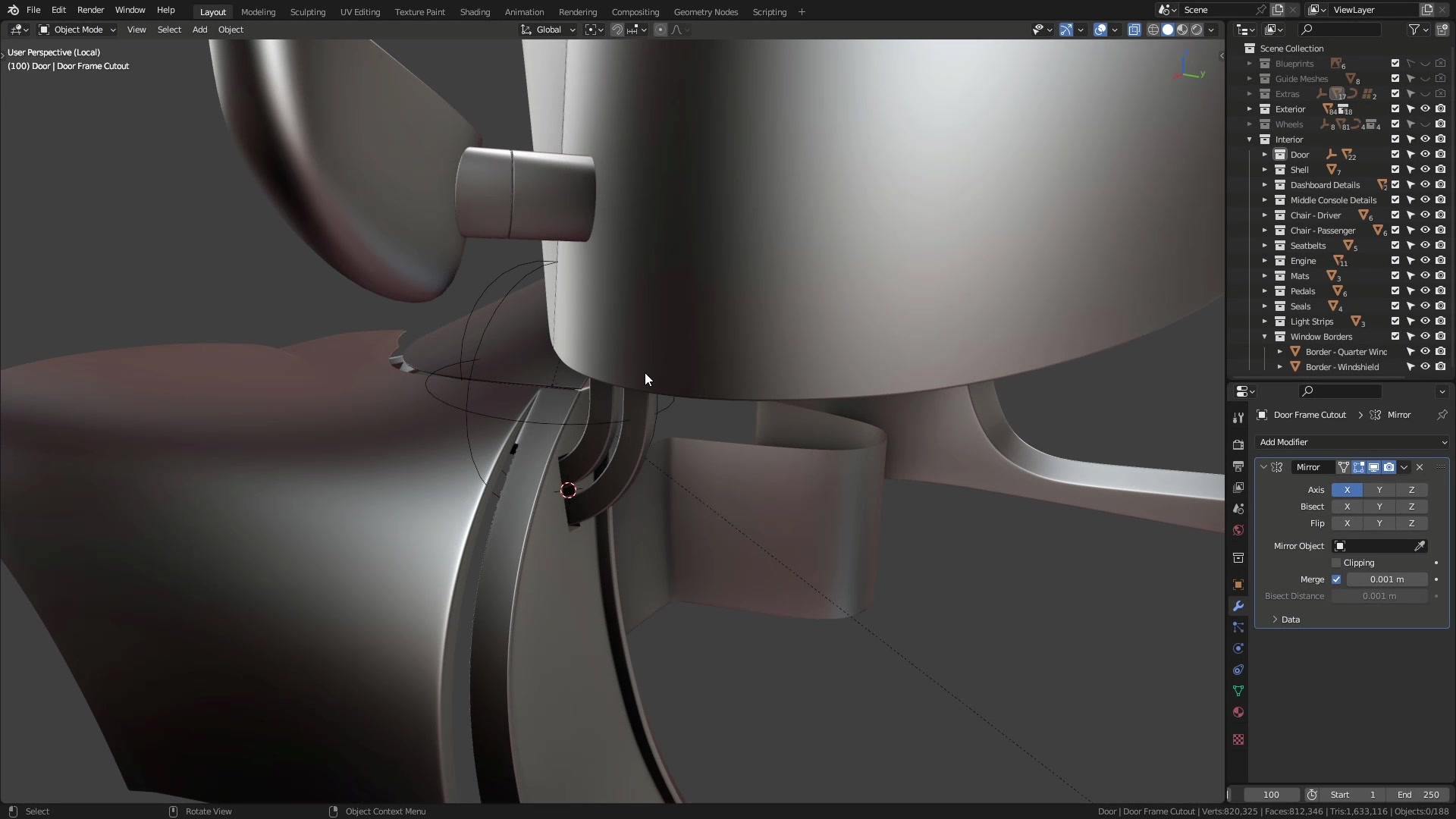Open the outliner filter funnel icon
This screenshot has height=819, width=1456.
tap(1414, 30)
